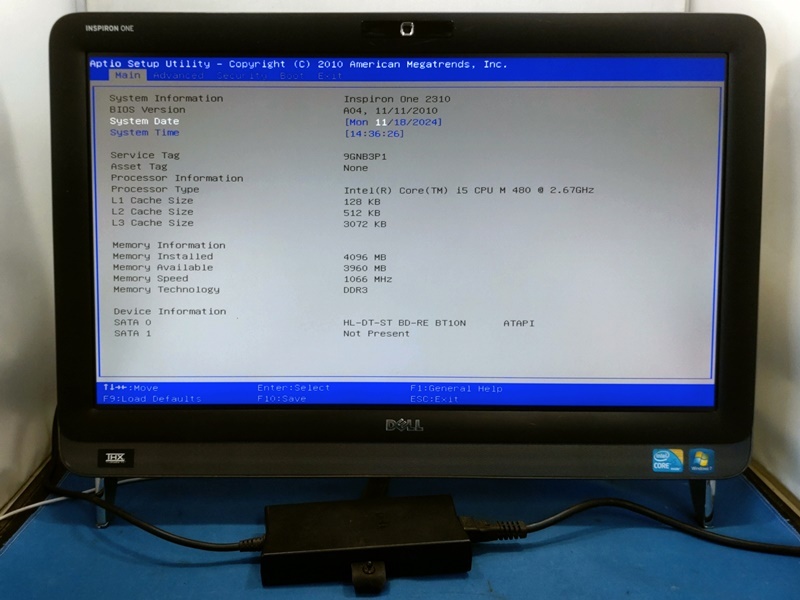800x600 pixels.
Task: Click the Service Tag label
Action: [x=145, y=155]
